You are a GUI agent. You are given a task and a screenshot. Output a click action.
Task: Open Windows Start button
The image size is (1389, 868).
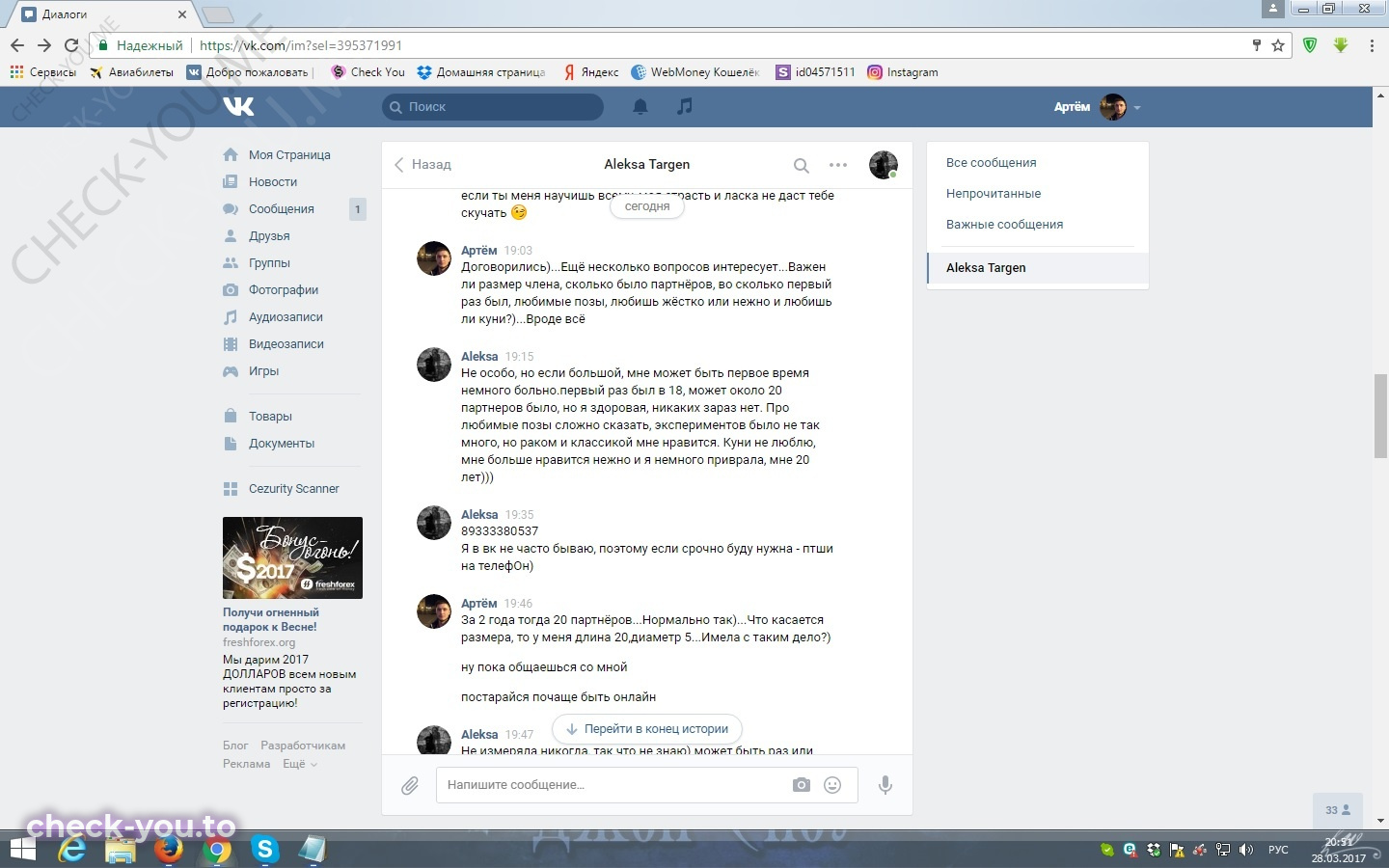[x=22, y=850]
